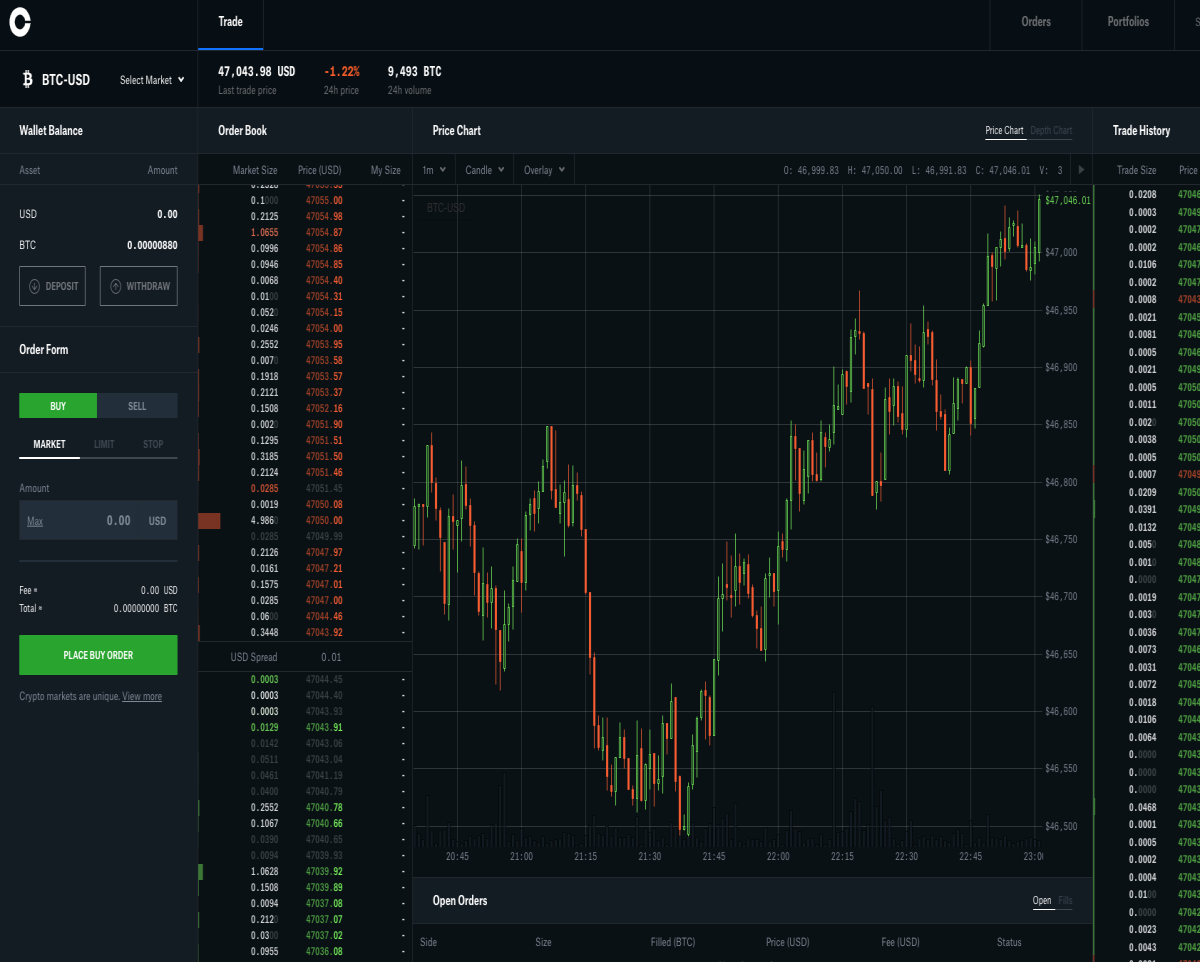Viewport: 1200px width, 962px height.
Task: Open the Portfolios page
Action: pos(1128,22)
